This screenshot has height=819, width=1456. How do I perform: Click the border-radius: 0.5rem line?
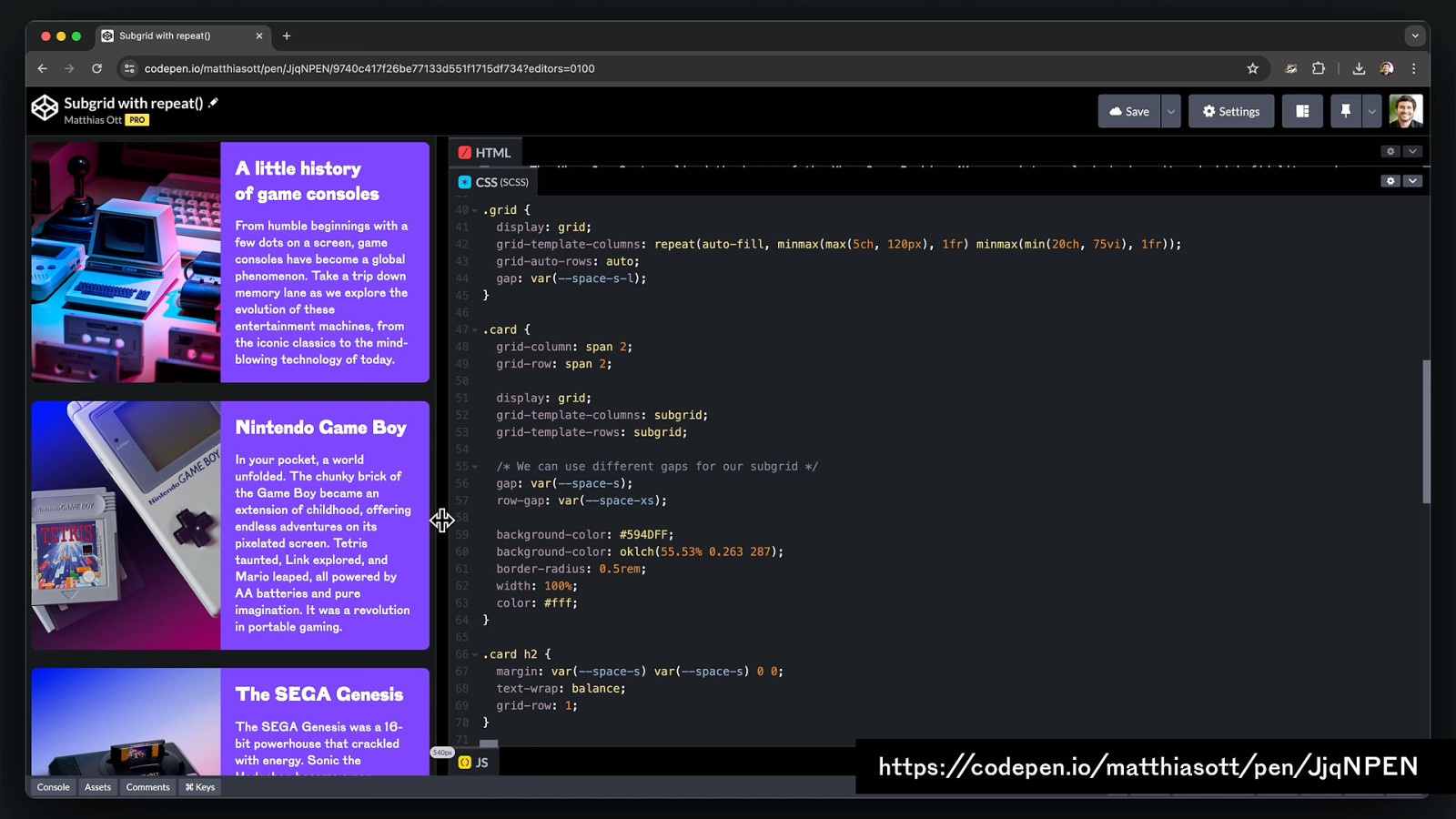(571, 570)
